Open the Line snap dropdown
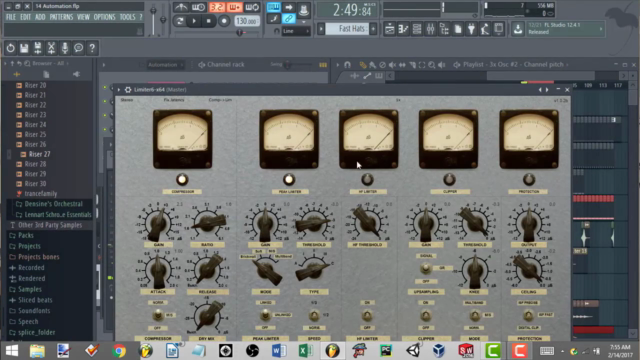Screen dimensions: 640x360 click(x=296, y=31)
